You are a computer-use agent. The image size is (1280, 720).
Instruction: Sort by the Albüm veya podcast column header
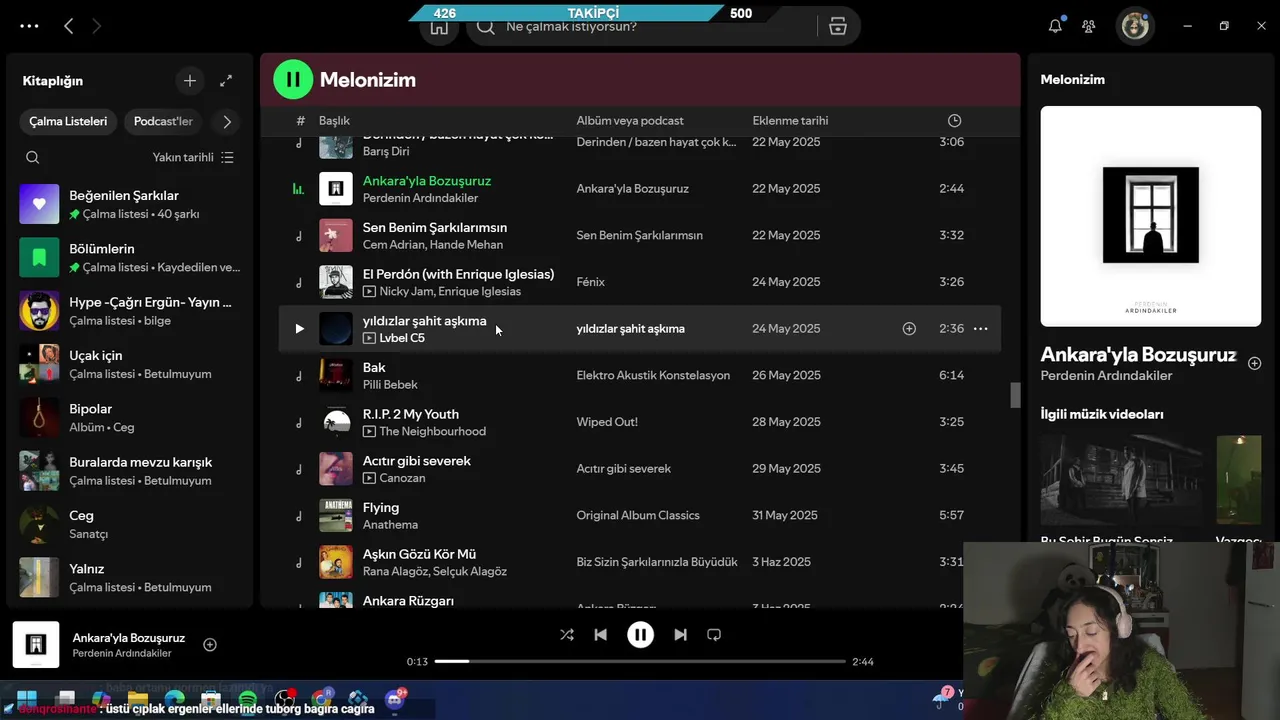click(630, 121)
